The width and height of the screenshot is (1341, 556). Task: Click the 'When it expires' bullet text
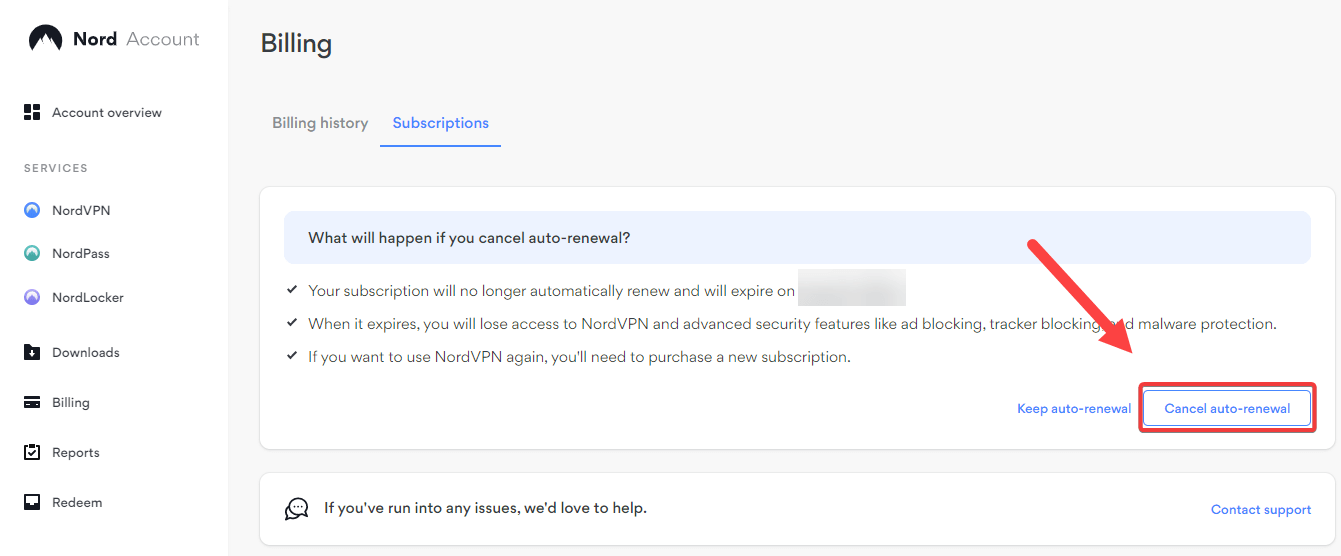[x=792, y=324]
